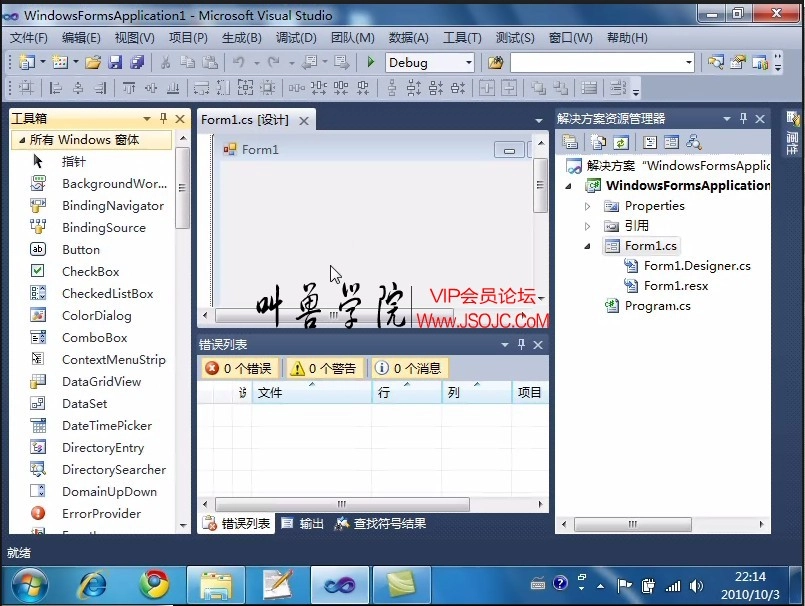Click the green Start Debugging arrow
This screenshot has height=606, width=805.
point(371,62)
